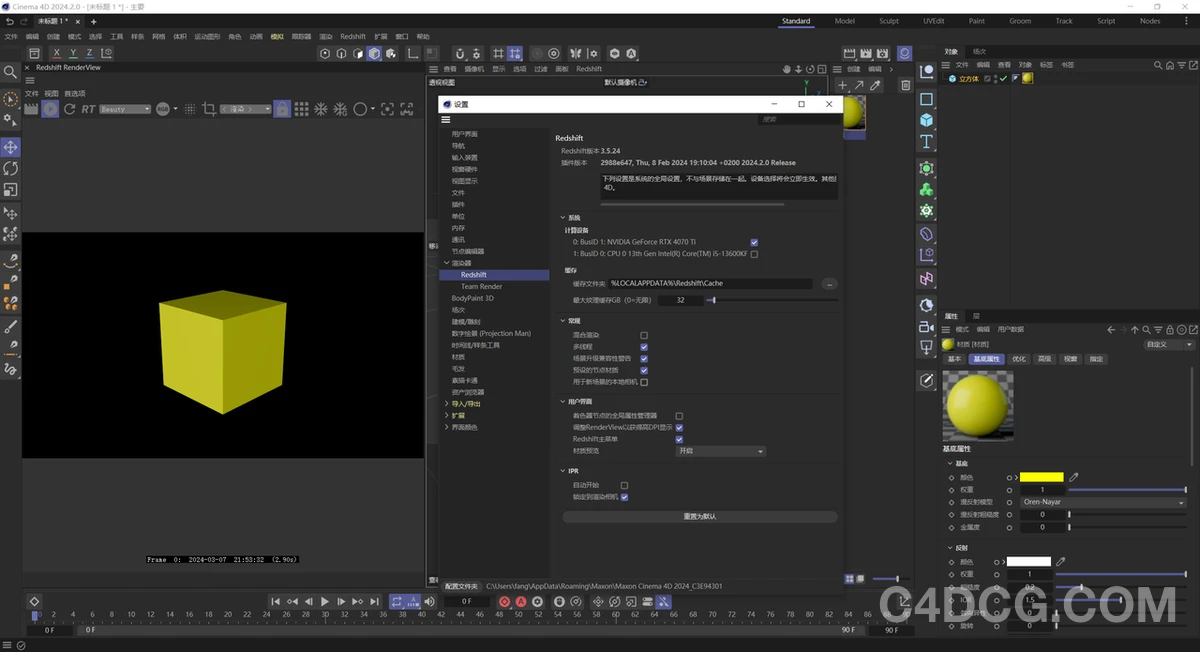Click the material sphere preview thumbnail

pos(977,405)
